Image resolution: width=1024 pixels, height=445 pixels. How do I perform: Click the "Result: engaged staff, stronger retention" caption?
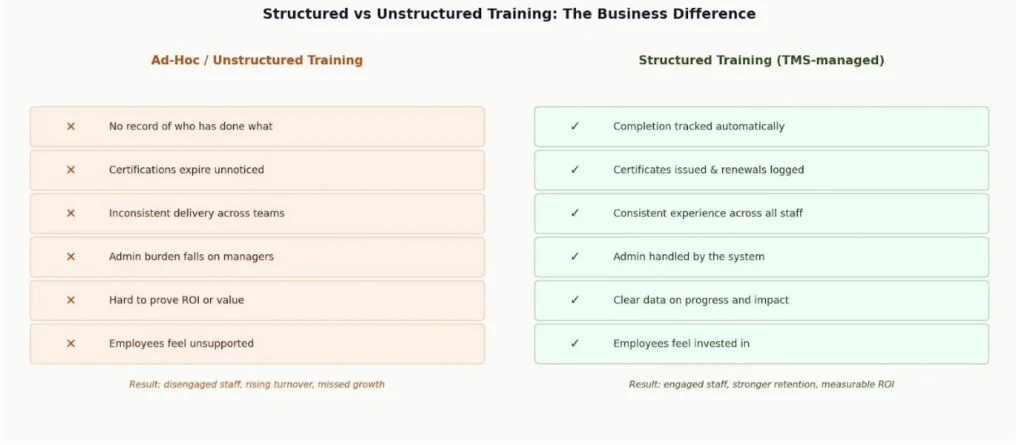761,384
